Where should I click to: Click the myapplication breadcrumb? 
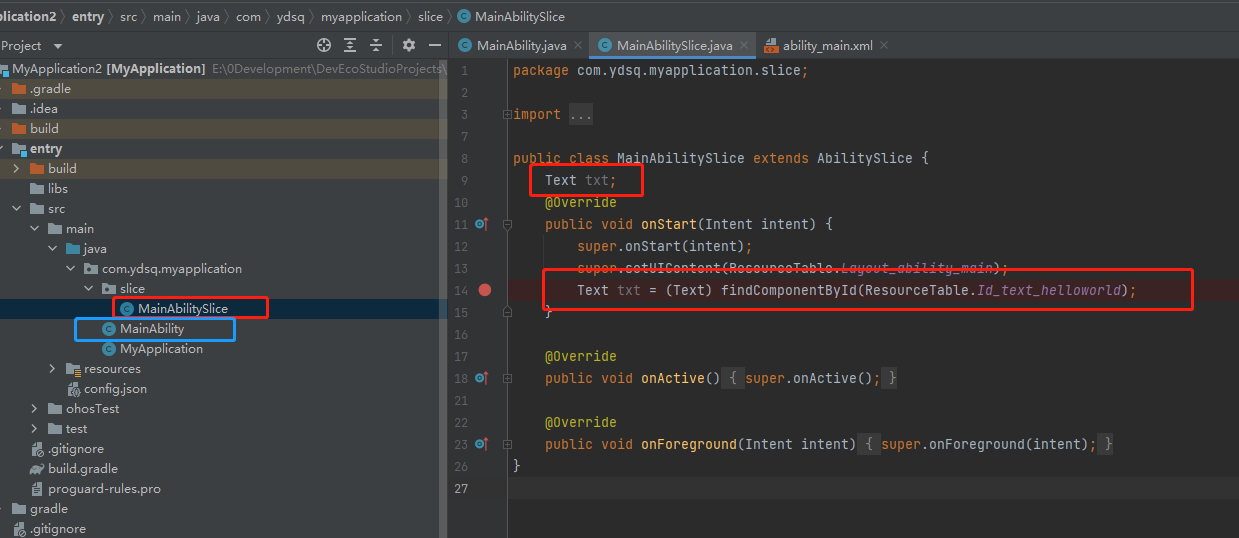coord(362,17)
